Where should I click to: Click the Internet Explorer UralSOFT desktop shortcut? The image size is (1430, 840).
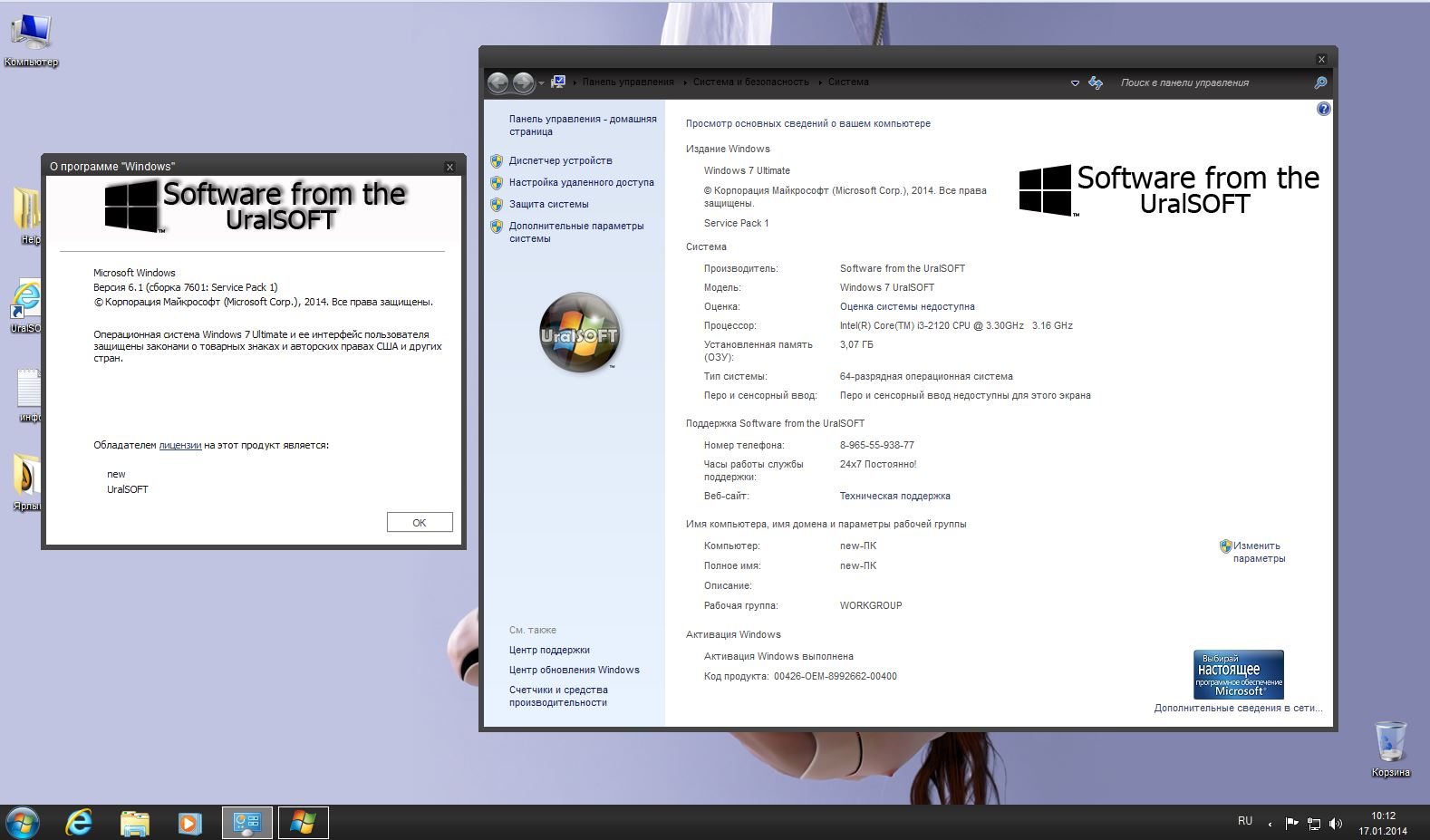(26, 306)
